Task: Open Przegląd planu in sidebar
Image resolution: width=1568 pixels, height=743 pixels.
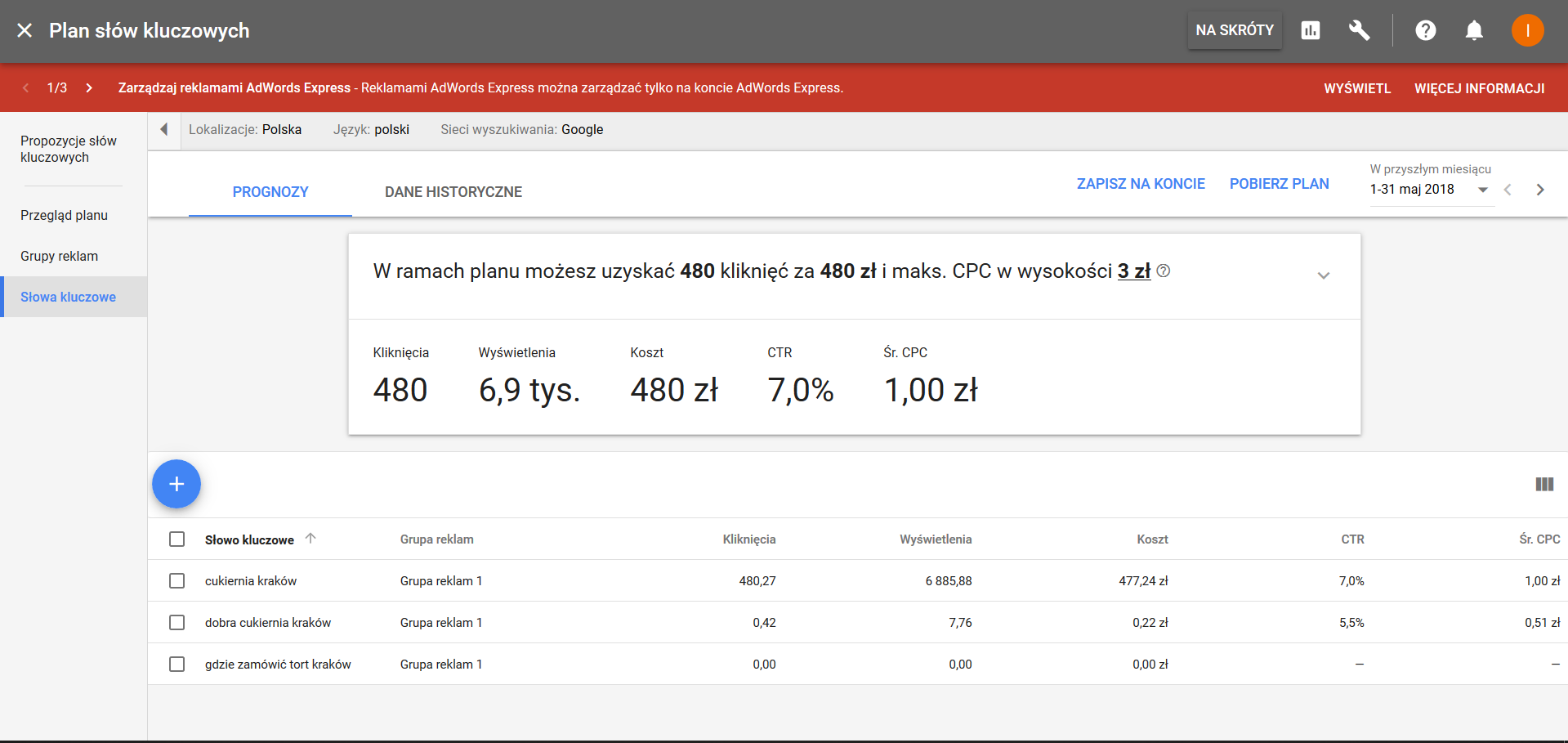Action: click(64, 215)
